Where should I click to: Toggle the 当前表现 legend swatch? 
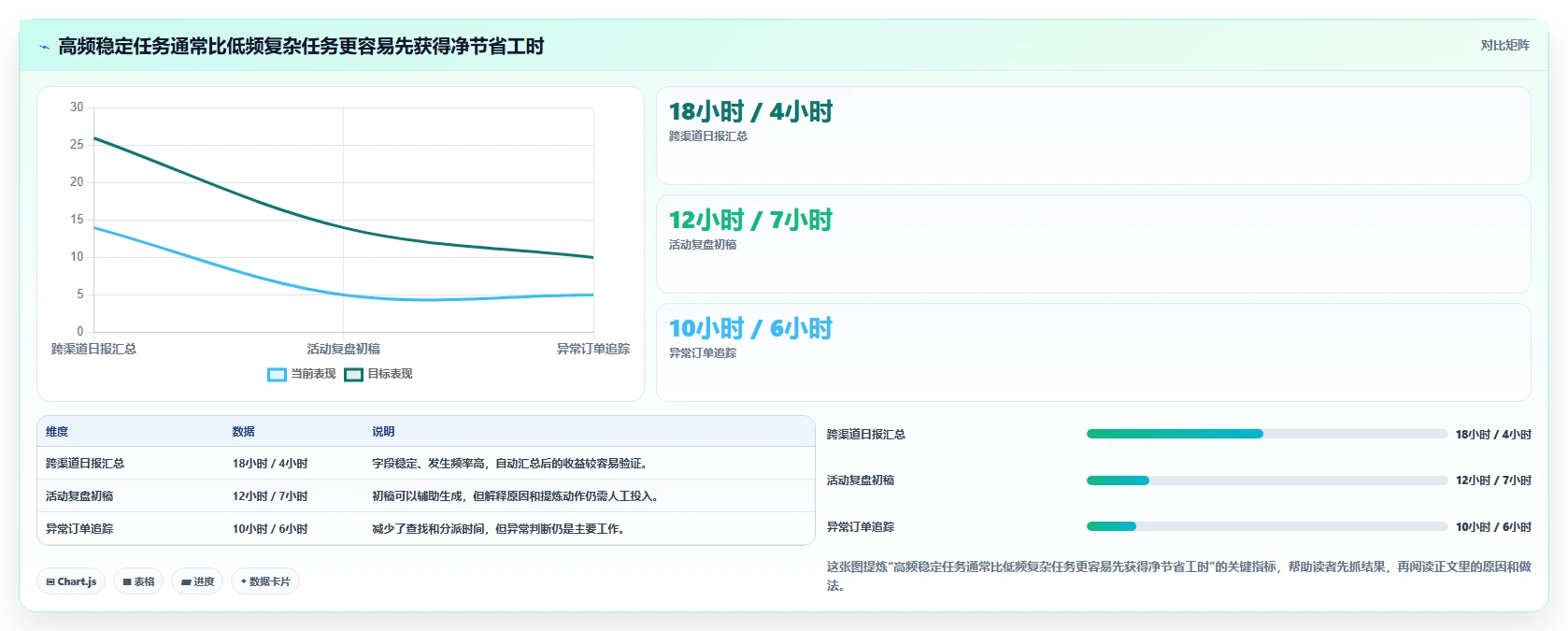[x=277, y=374]
